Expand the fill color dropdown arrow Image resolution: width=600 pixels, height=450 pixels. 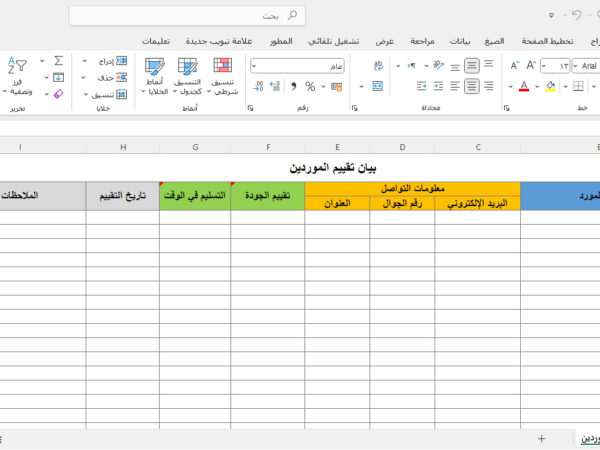tap(537, 87)
